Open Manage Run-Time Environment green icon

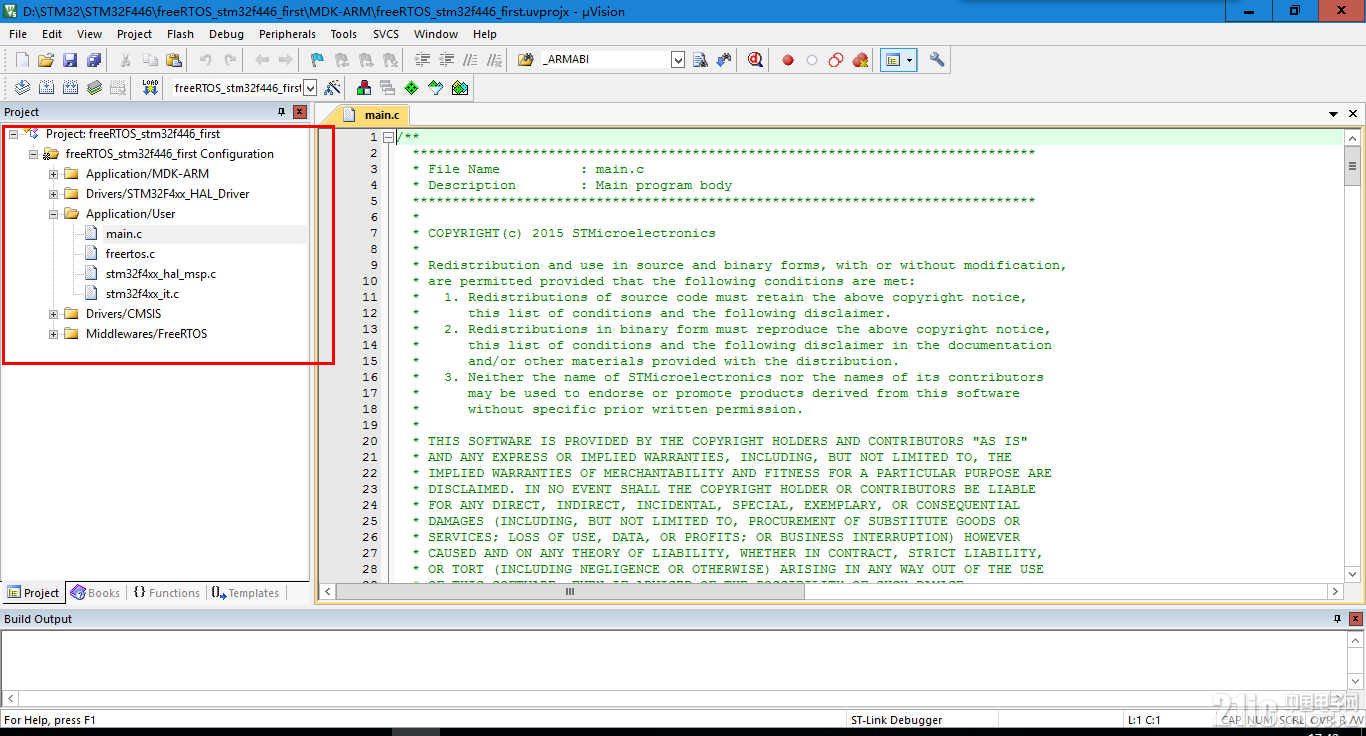pos(411,88)
